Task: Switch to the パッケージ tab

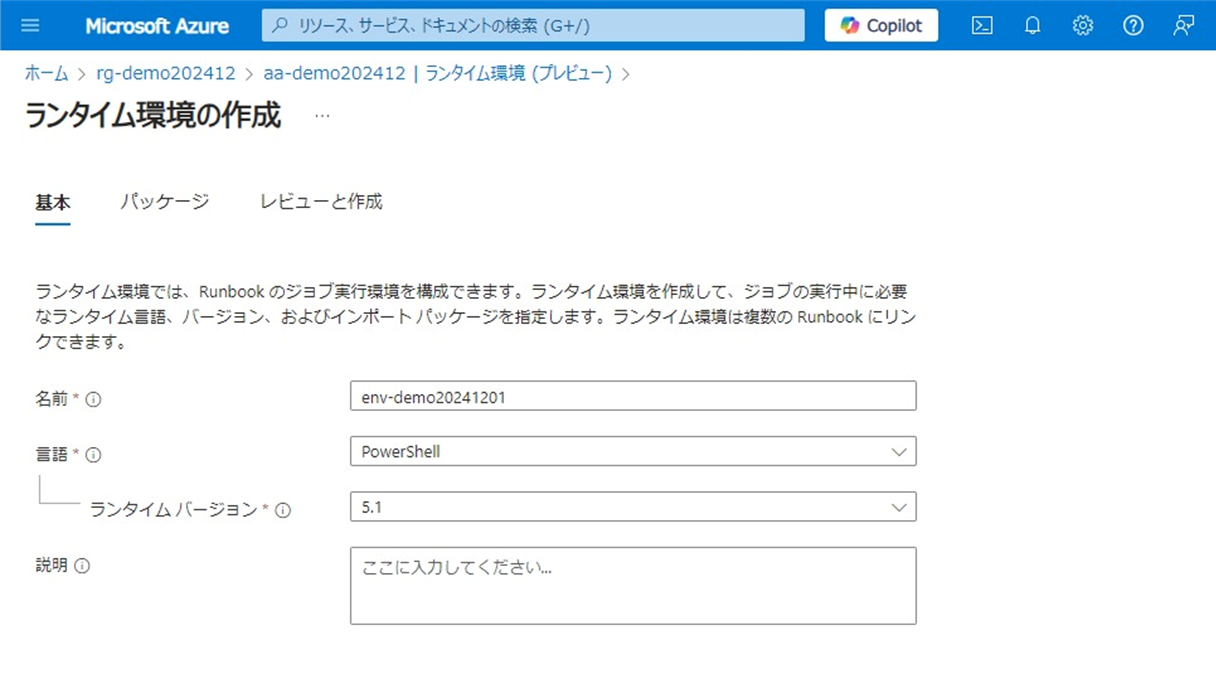Action: pos(165,202)
